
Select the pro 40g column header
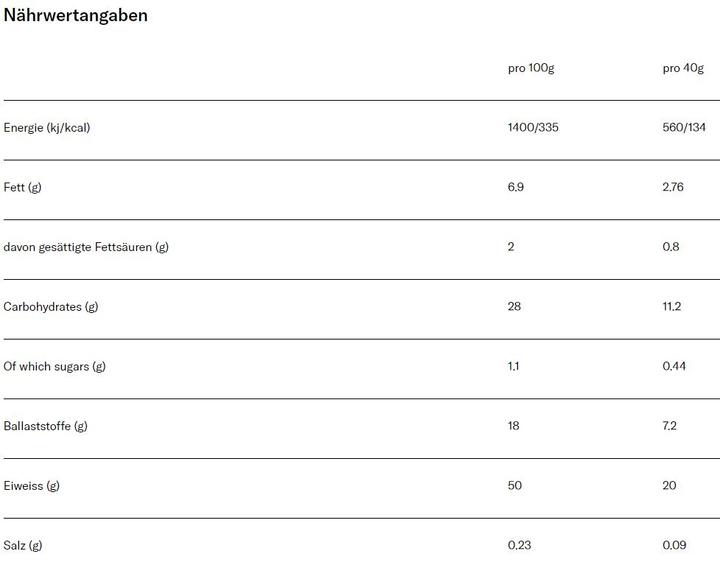pos(683,68)
